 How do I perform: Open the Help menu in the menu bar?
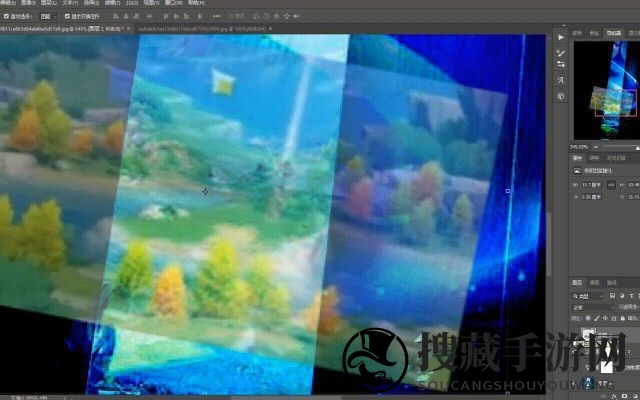196,2
